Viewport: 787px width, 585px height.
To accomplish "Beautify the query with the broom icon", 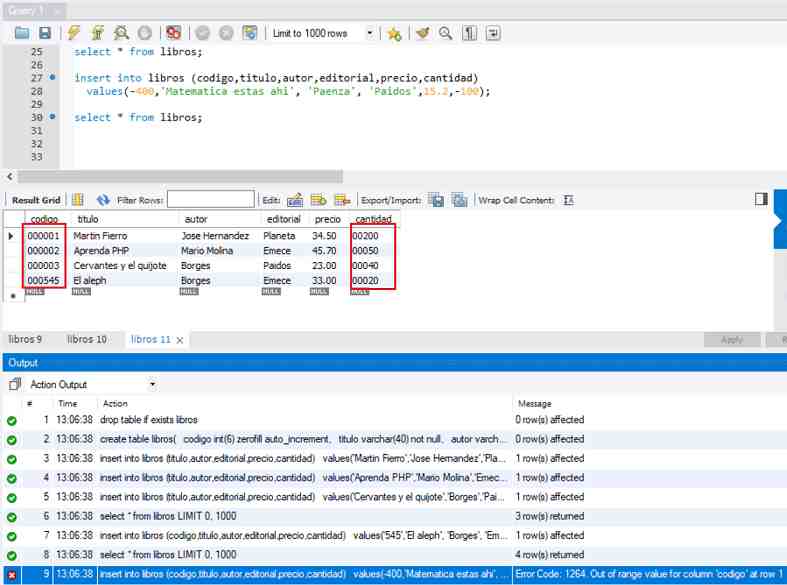I will coord(423,33).
